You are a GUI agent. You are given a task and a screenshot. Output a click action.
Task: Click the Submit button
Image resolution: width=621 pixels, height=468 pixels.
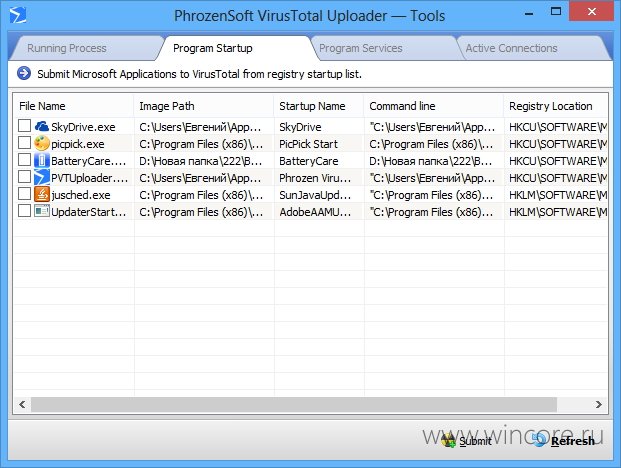(467, 441)
